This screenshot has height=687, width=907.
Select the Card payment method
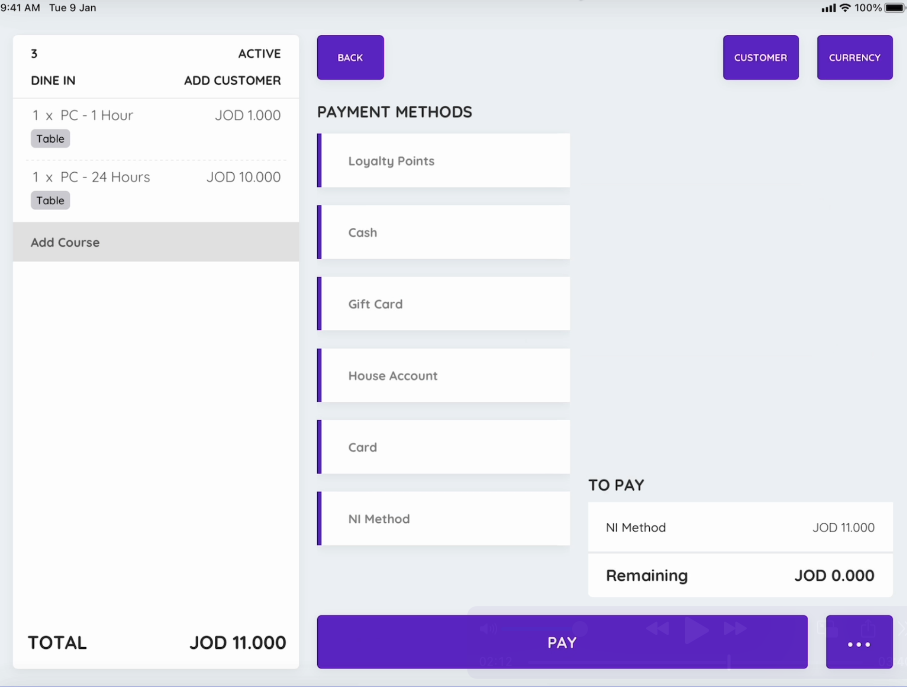pyautogui.click(x=444, y=447)
